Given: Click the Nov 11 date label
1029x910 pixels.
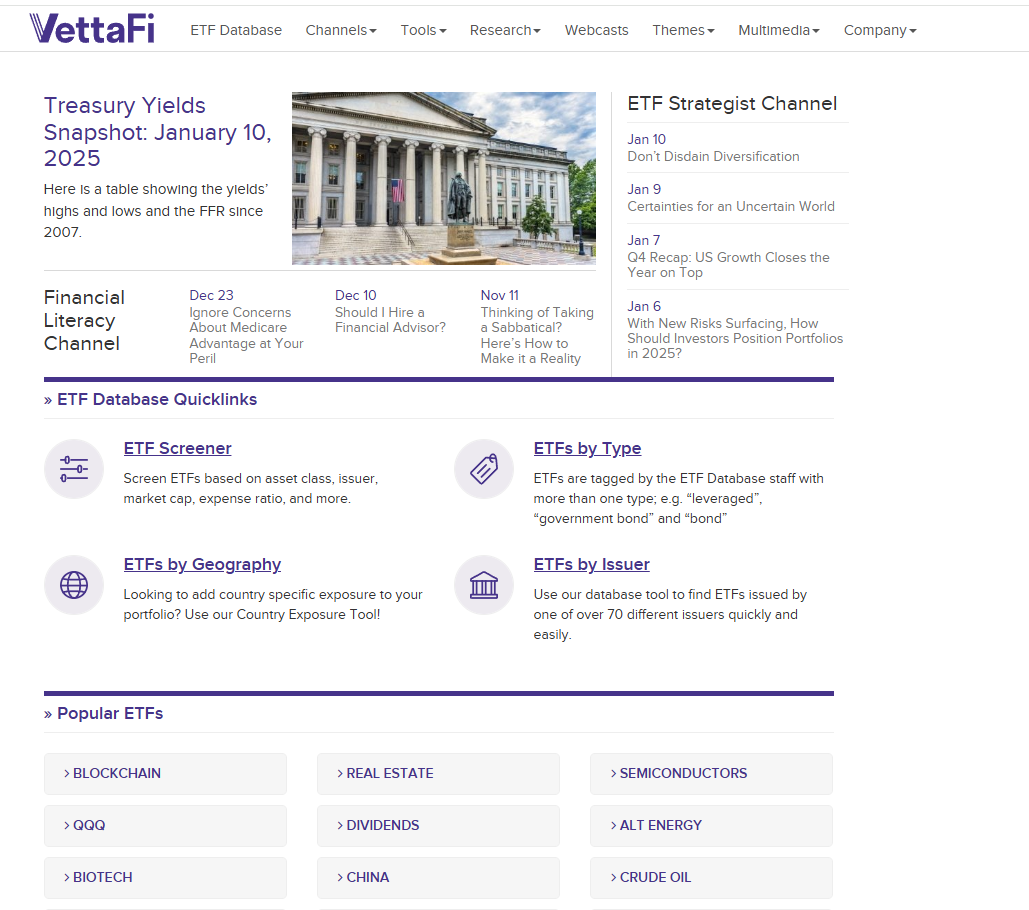Looking at the screenshot, I should tap(499, 295).
